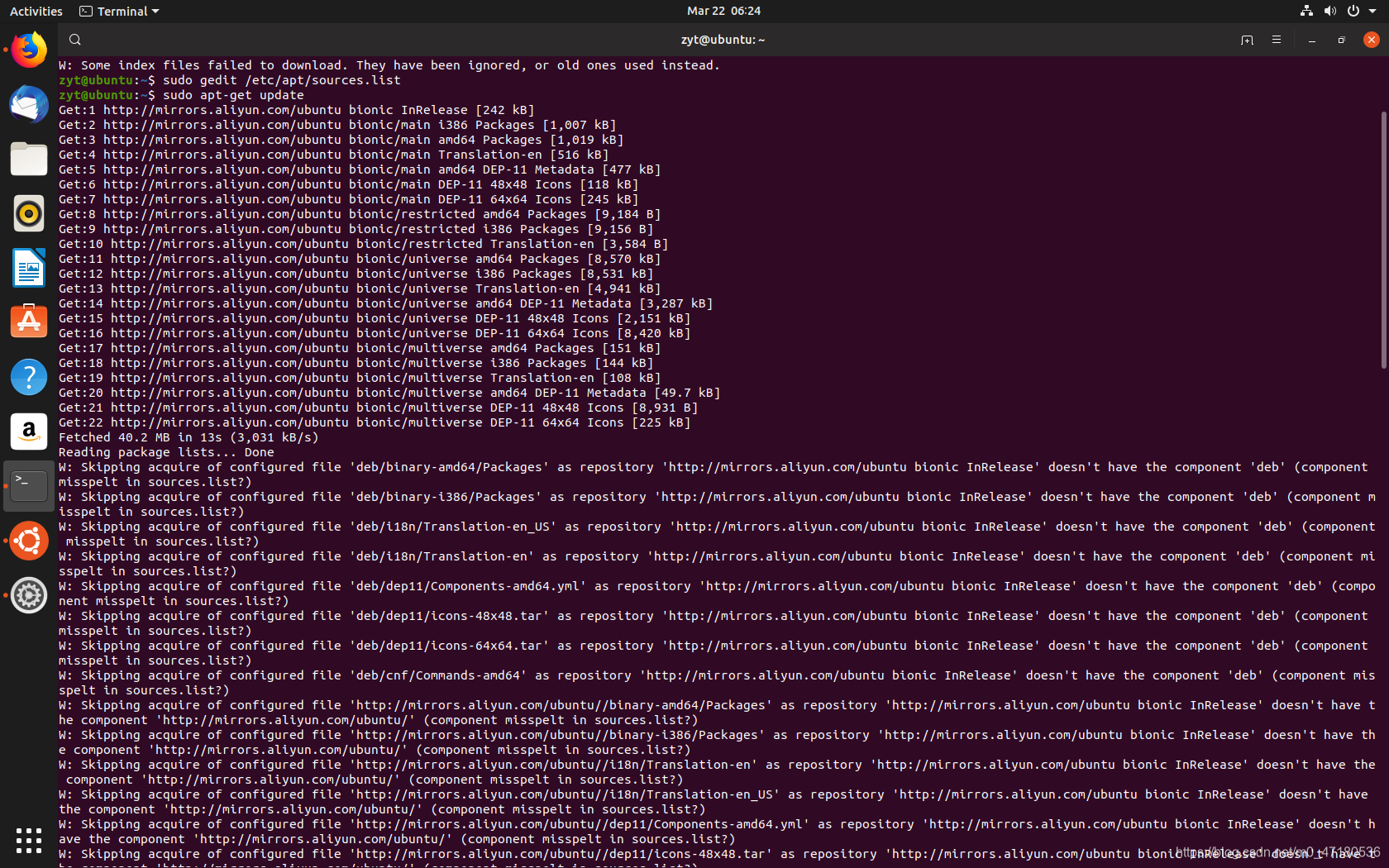
Task: Click the 'sudo apt-get update' command line
Action: point(182,95)
